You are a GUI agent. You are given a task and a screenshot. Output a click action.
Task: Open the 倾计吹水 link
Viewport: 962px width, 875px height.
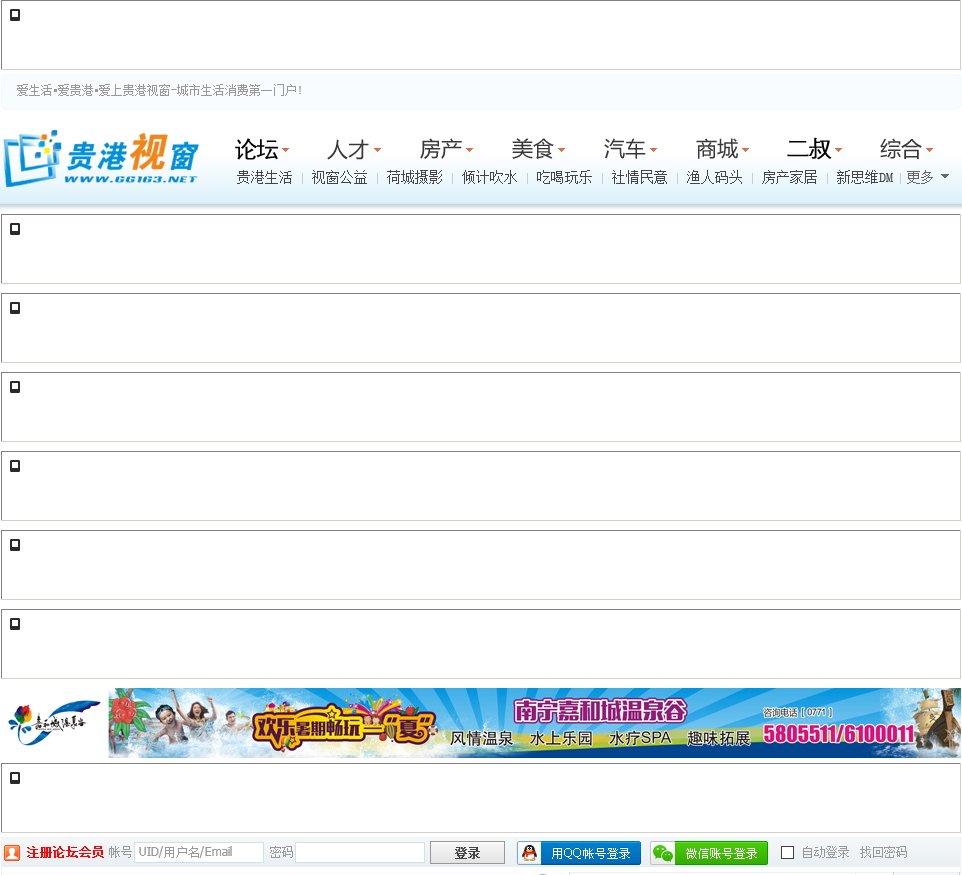point(489,177)
